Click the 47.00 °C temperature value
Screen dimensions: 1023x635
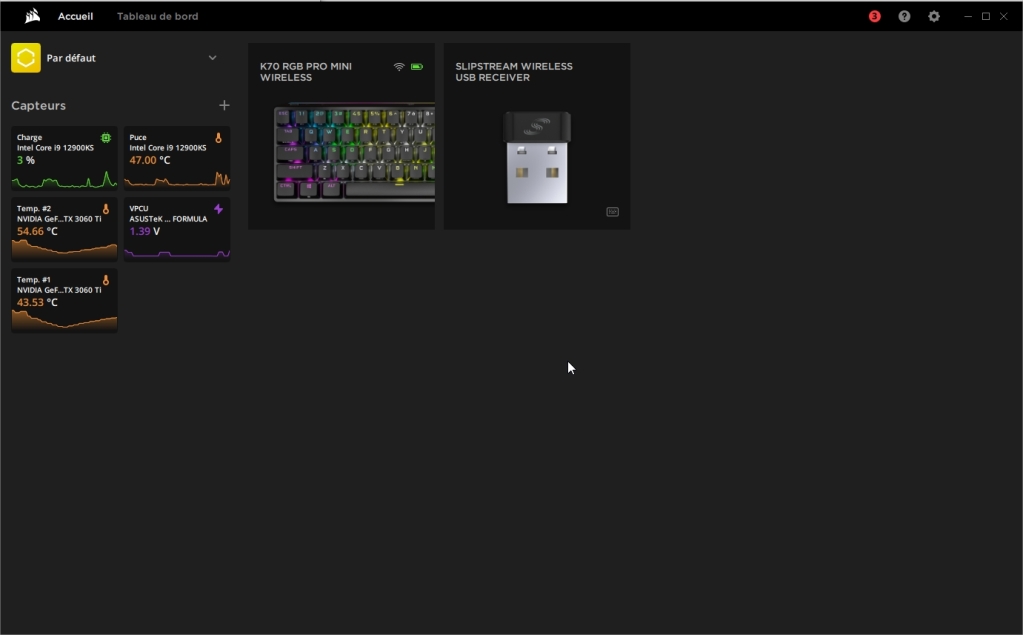coord(149,160)
